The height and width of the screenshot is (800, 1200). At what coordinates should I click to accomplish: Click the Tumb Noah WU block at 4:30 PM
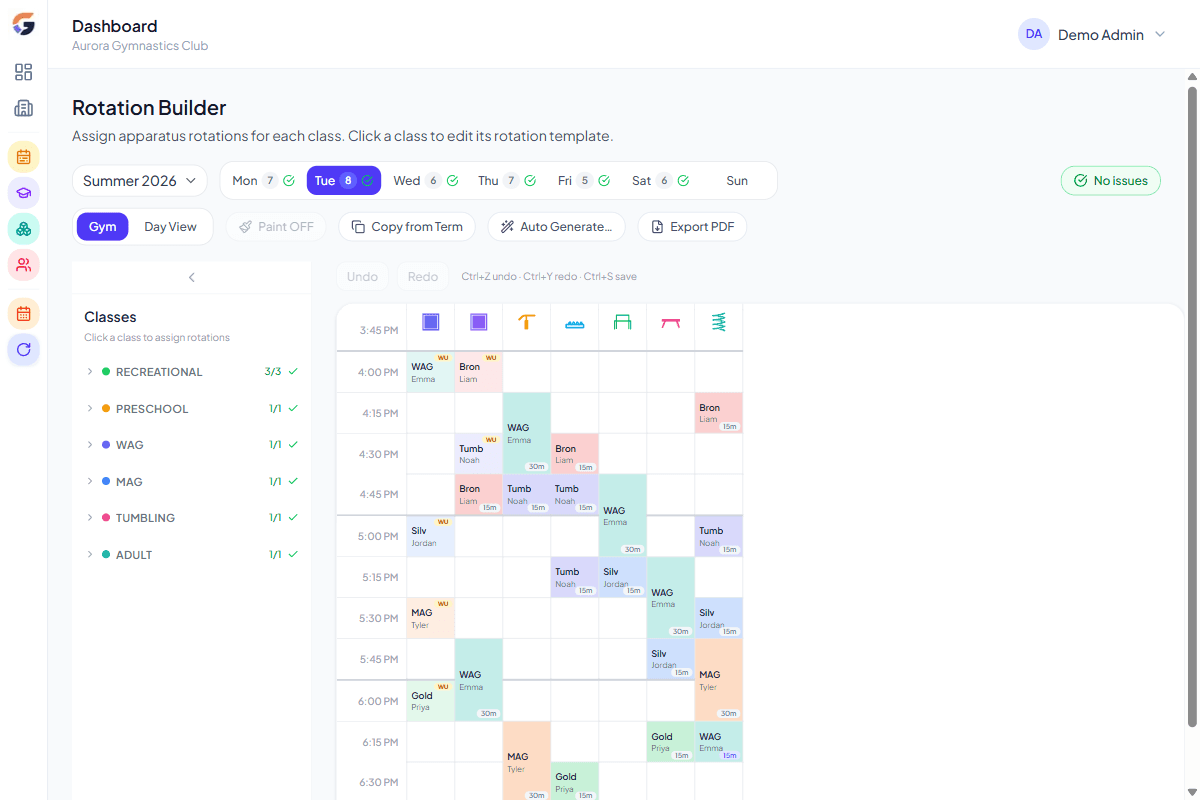[479, 454]
